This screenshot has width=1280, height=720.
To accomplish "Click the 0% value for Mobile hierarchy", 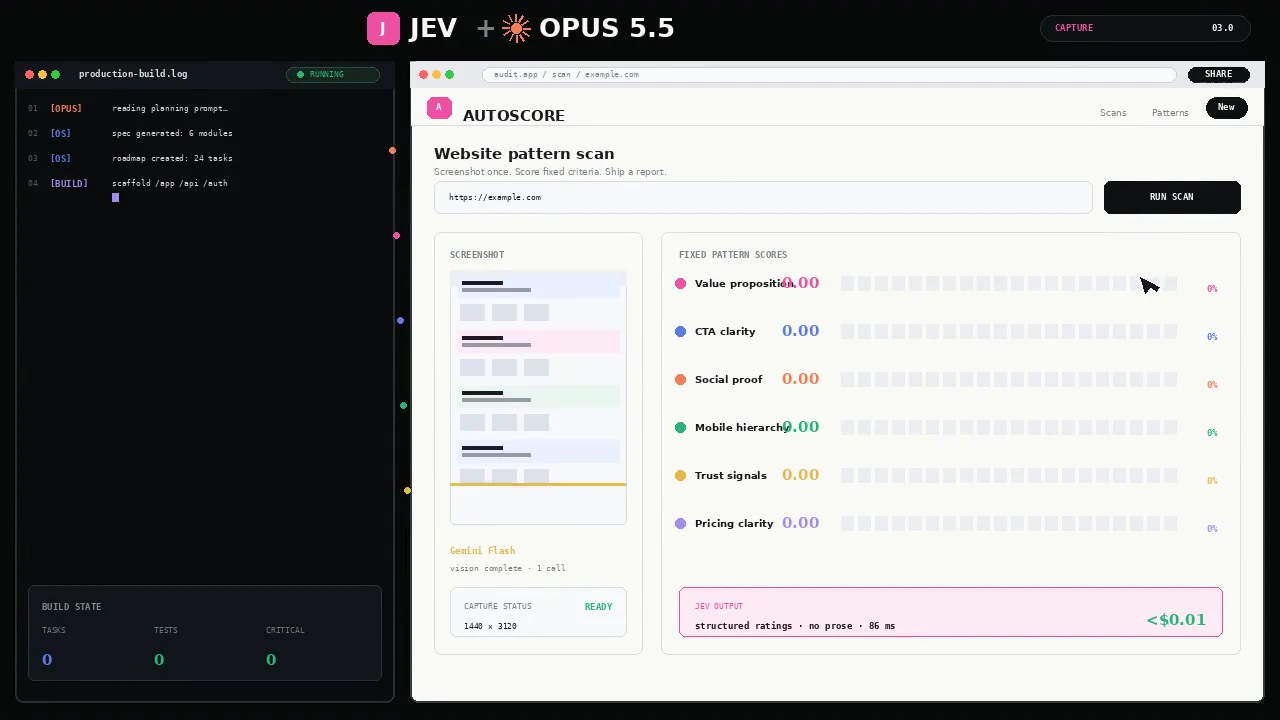I will pos(1212,433).
